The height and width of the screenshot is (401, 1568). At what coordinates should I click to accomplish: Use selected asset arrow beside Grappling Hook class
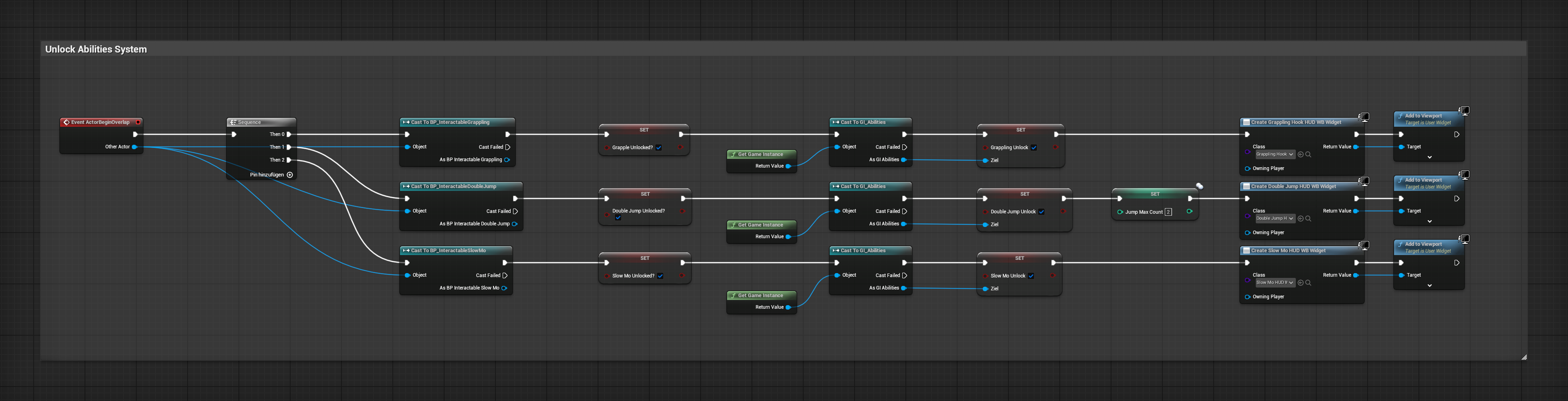point(1301,154)
